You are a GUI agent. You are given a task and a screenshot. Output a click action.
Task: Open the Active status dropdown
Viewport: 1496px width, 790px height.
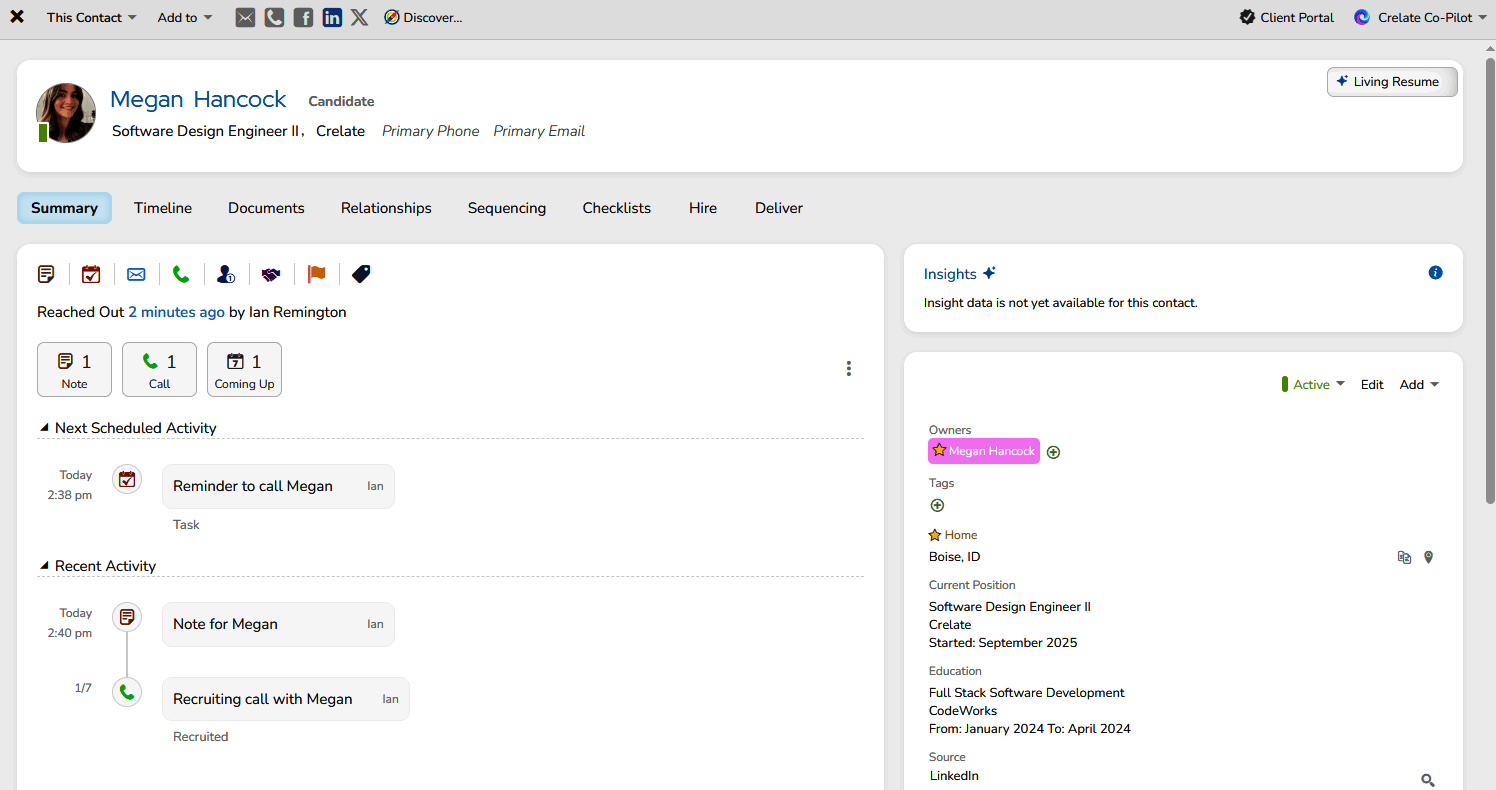click(1314, 385)
